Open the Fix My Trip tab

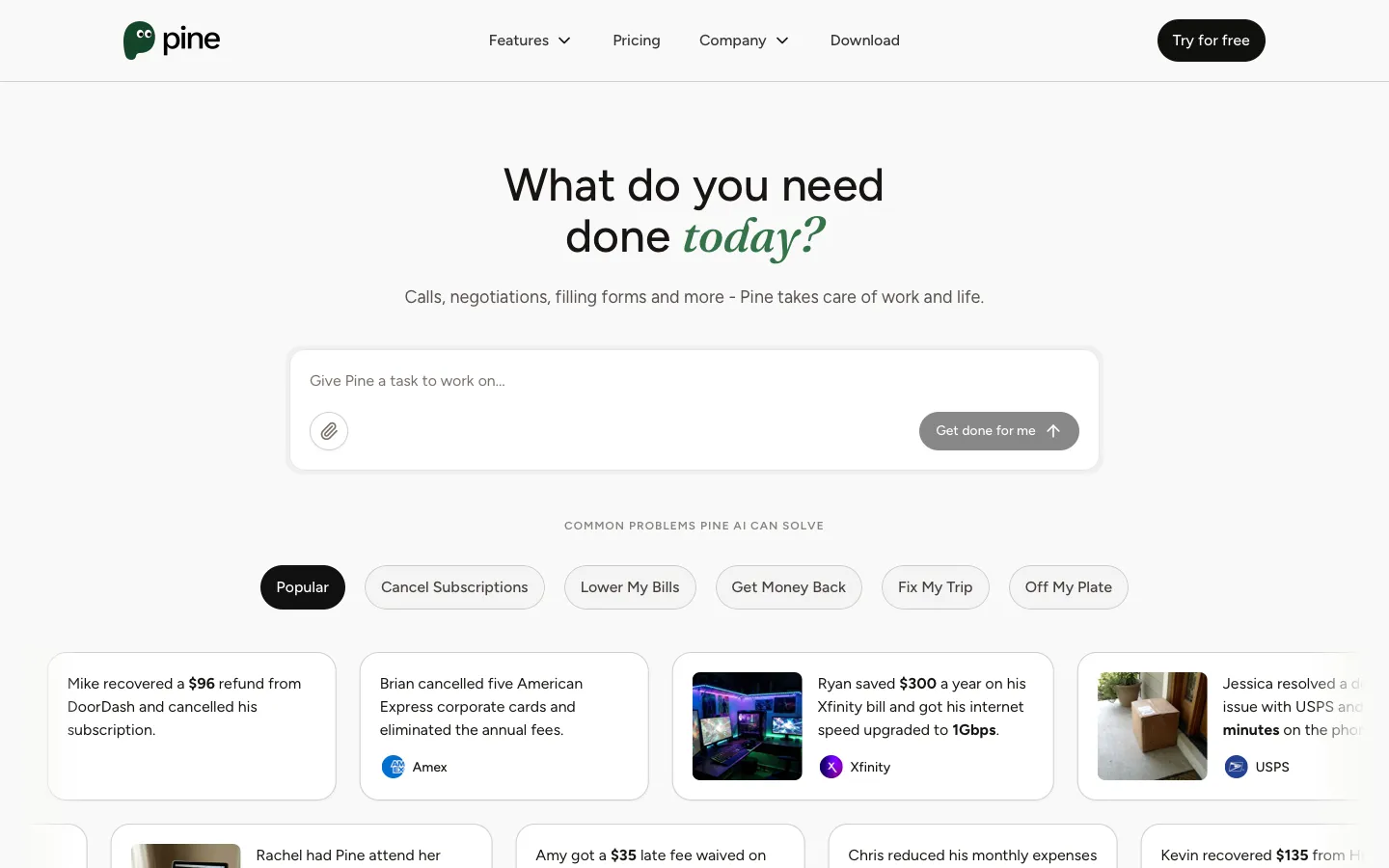(936, 587)
